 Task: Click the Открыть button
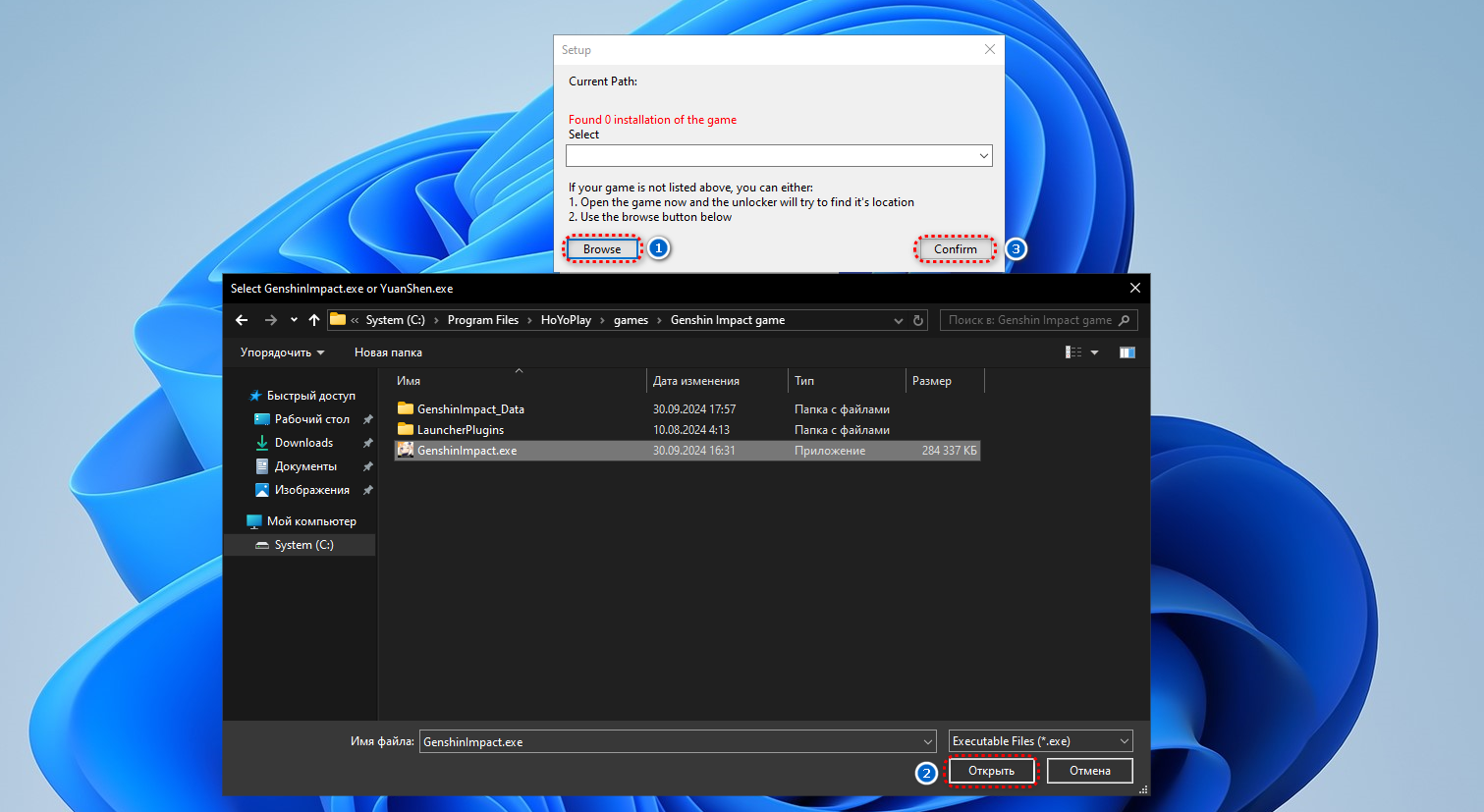[991, 771]
